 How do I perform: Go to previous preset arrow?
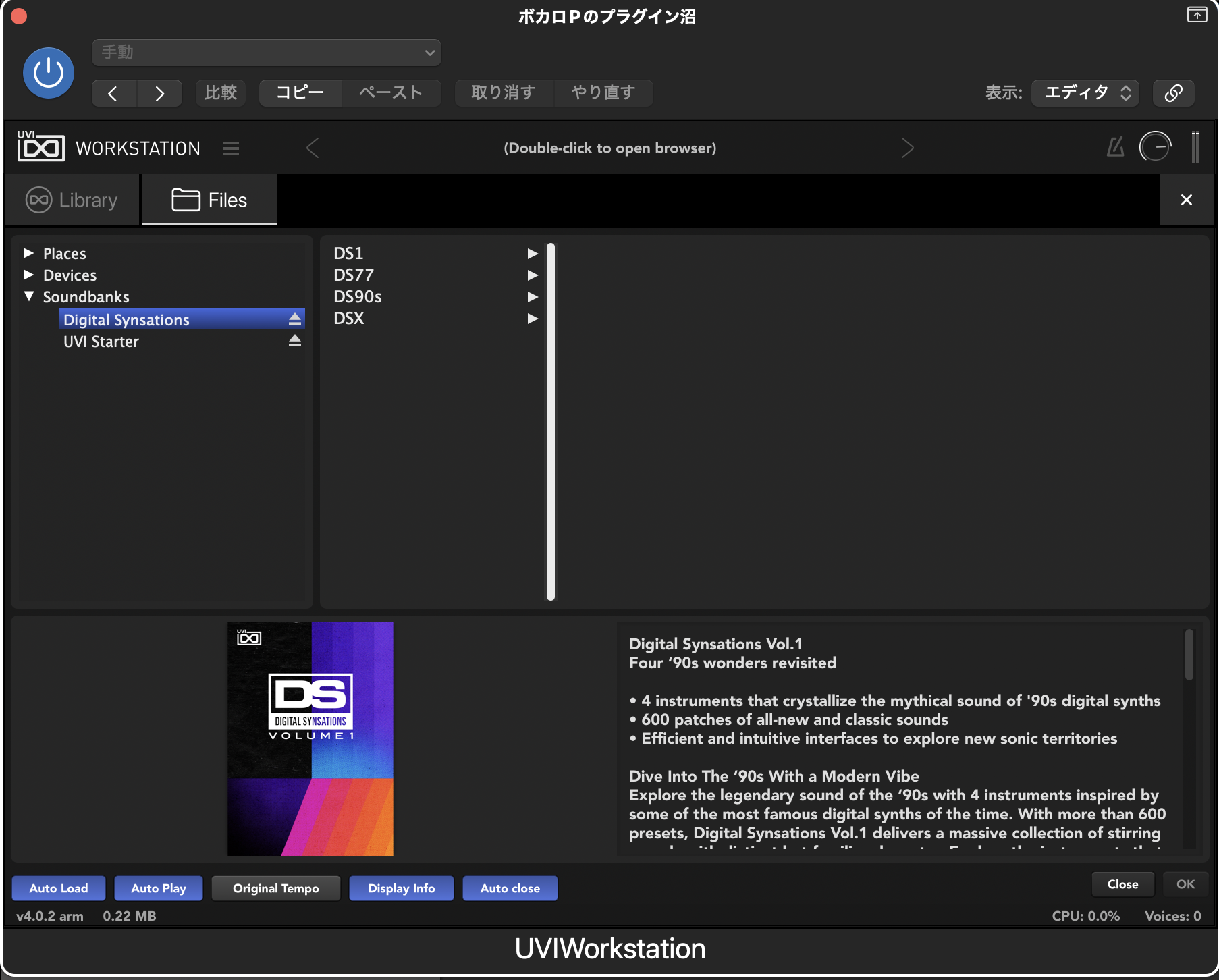point(114,93)
